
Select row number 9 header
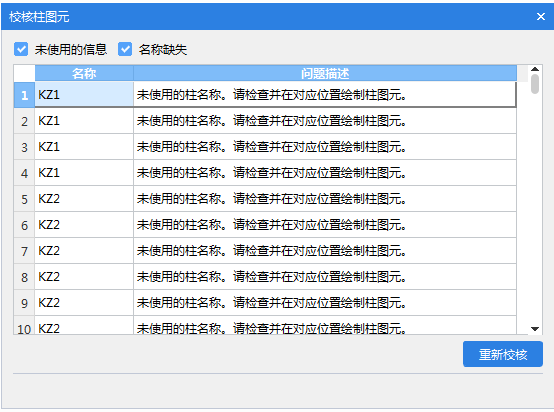pos(24,303)
